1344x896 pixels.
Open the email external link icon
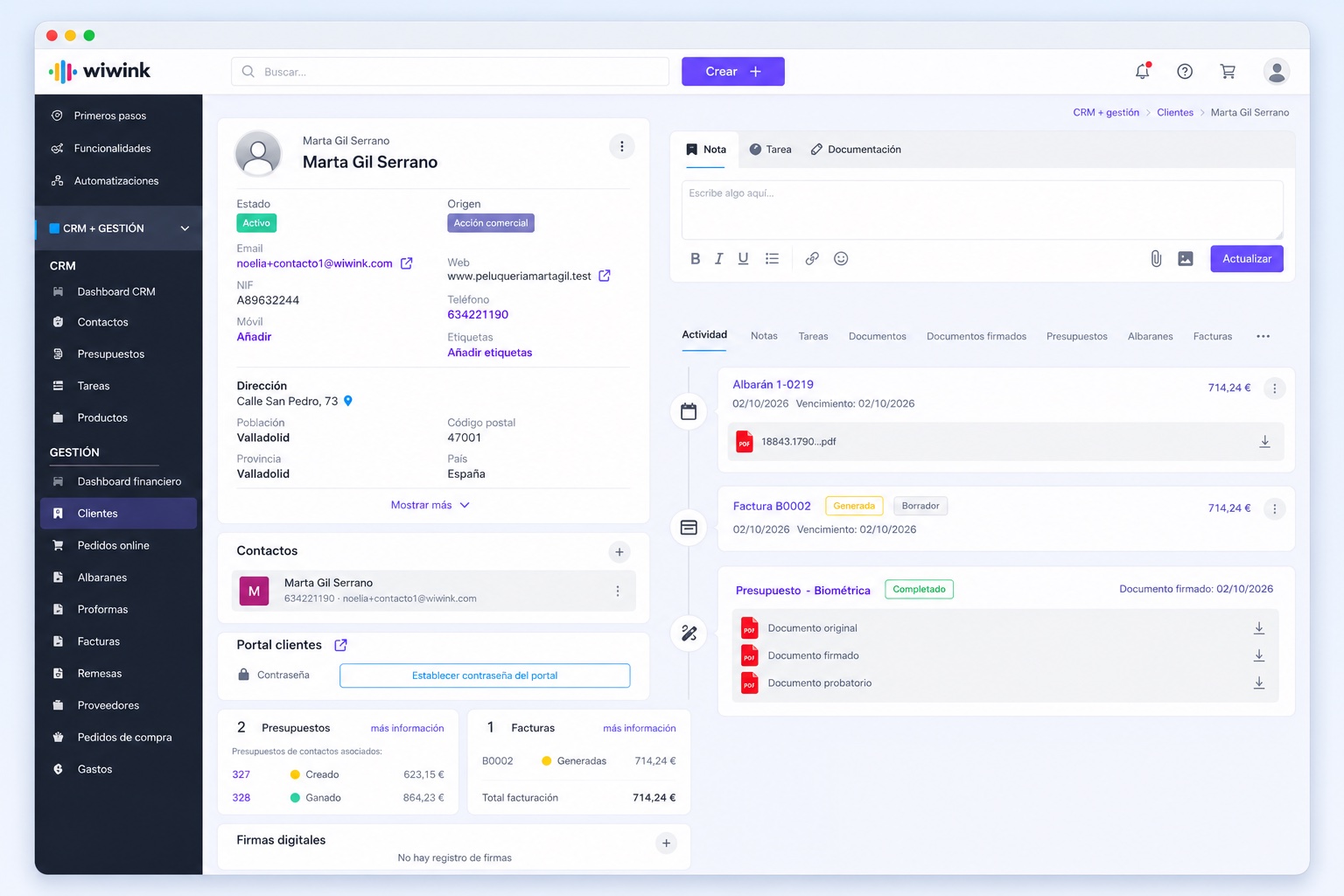click(x=407, y=263)
